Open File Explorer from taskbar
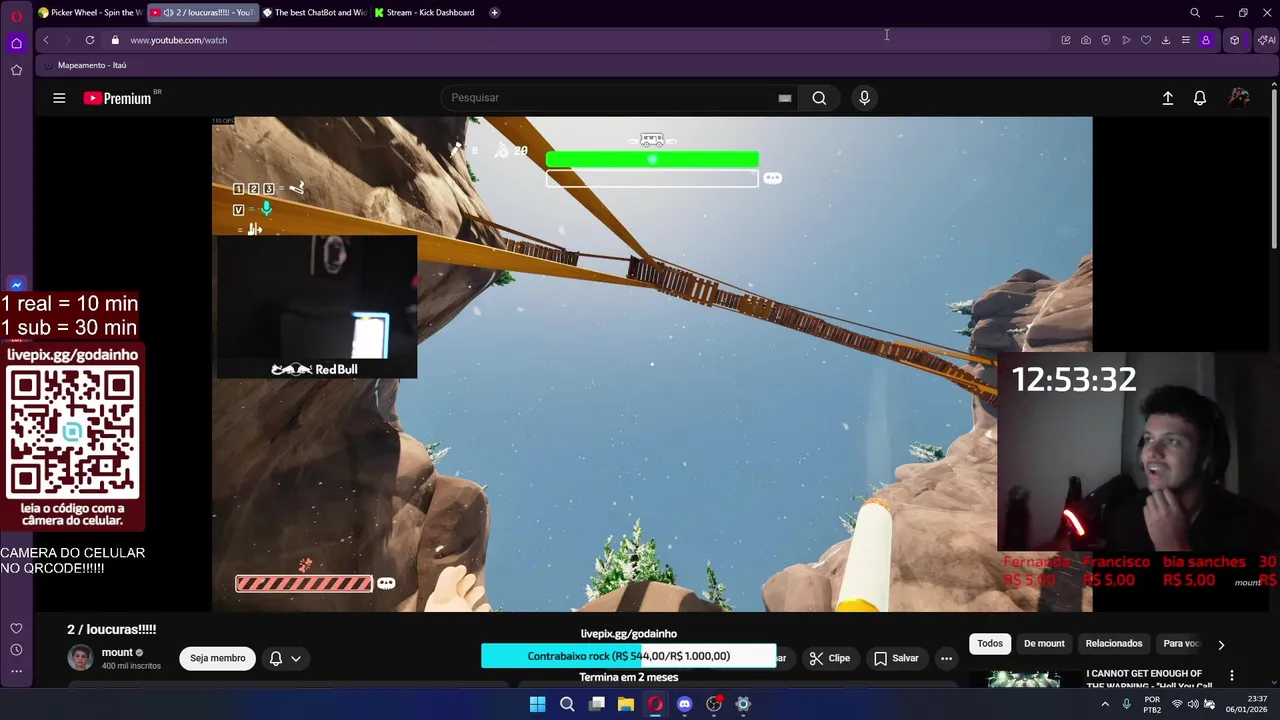Image resolution: width=1280 pixels, height=720 pixels. pos(626,704)
